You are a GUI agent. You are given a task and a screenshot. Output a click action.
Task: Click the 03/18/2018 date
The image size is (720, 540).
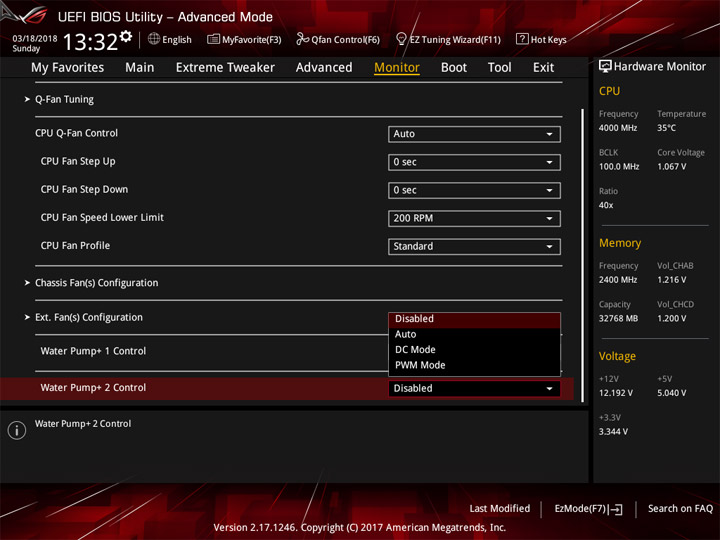(x=35, y=39)
